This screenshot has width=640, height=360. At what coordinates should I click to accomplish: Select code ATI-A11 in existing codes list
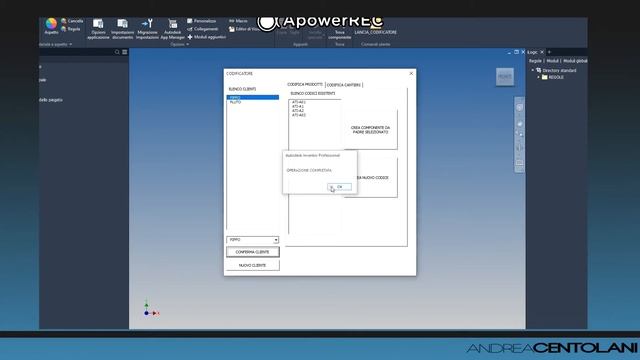[299, 102]
